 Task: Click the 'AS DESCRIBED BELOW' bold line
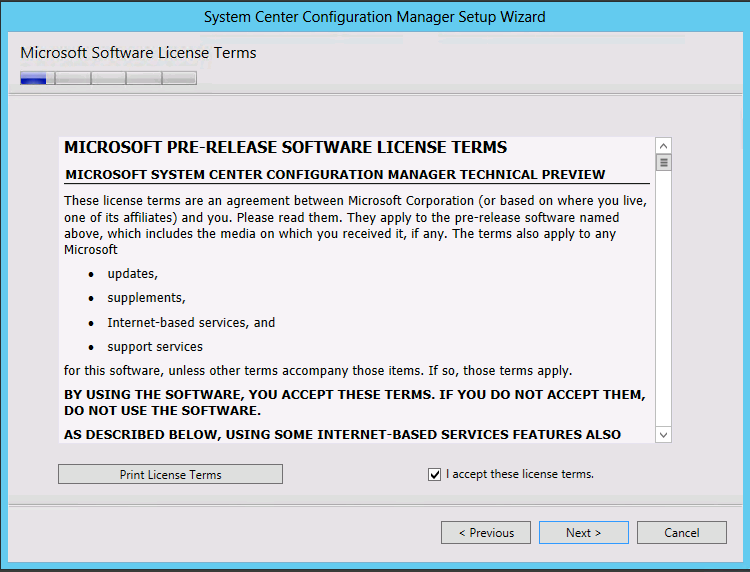[x=342, y=435]
